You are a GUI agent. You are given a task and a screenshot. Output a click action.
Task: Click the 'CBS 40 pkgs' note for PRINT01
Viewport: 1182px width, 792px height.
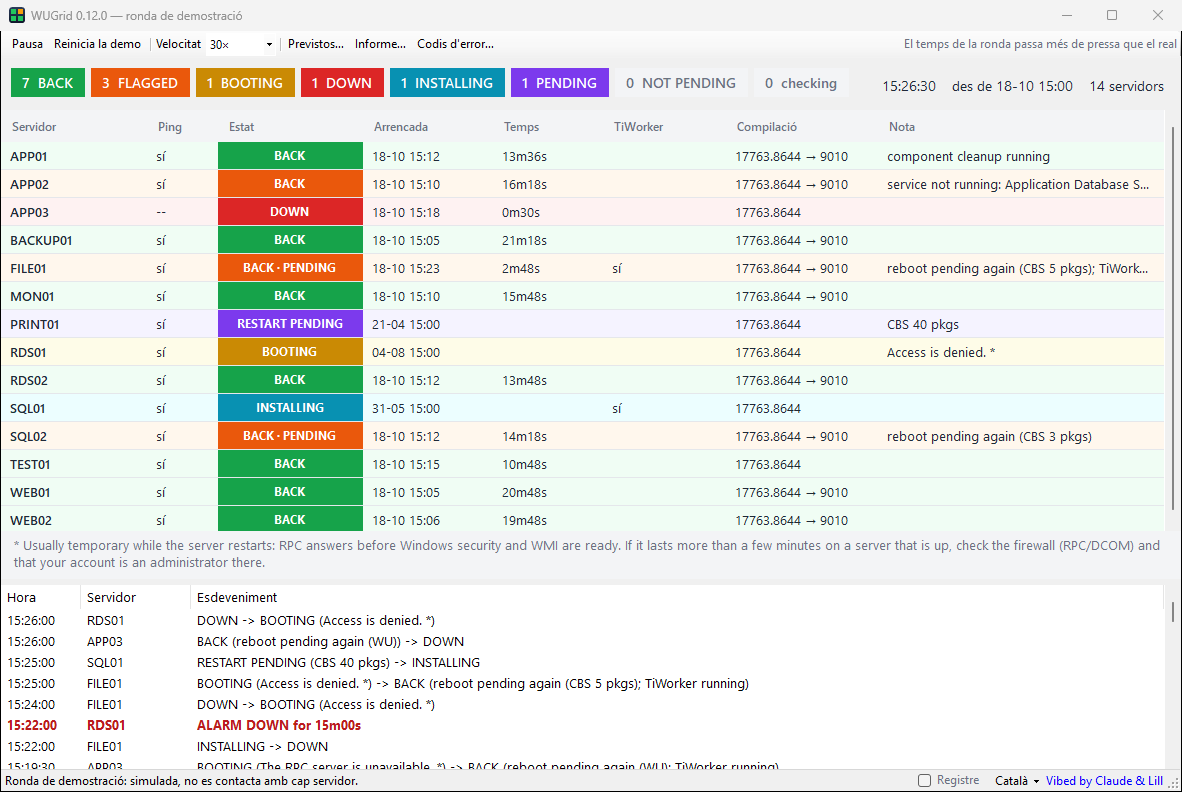coord(923,325)
